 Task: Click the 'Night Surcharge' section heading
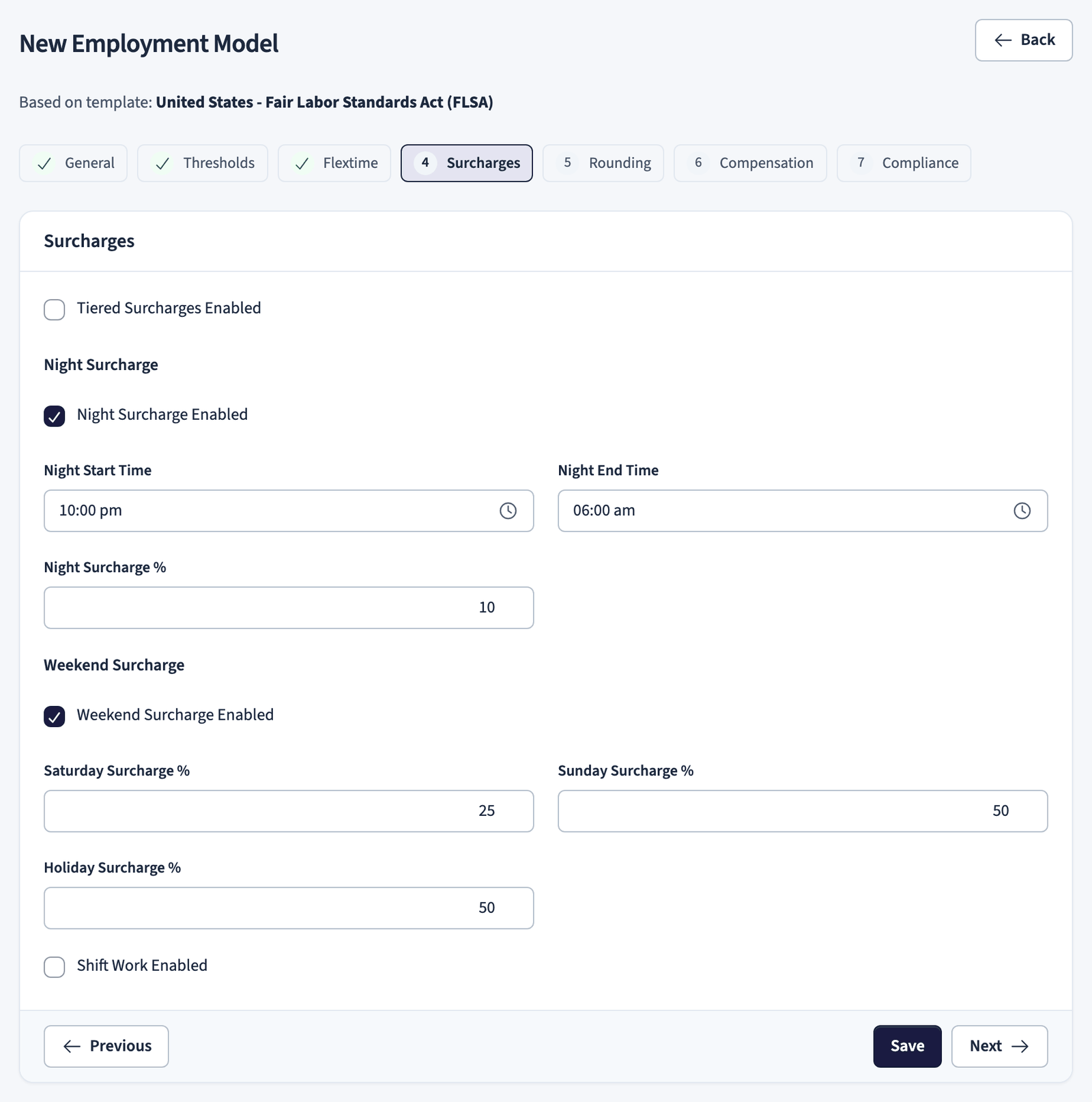tap(101, 365)
